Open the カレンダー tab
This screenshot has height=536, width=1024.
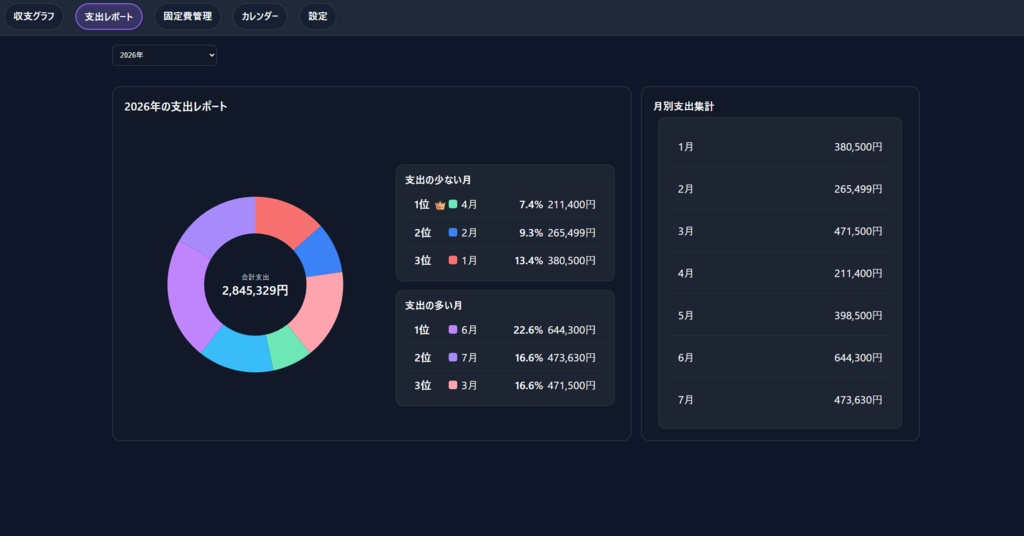coord(260,16)
